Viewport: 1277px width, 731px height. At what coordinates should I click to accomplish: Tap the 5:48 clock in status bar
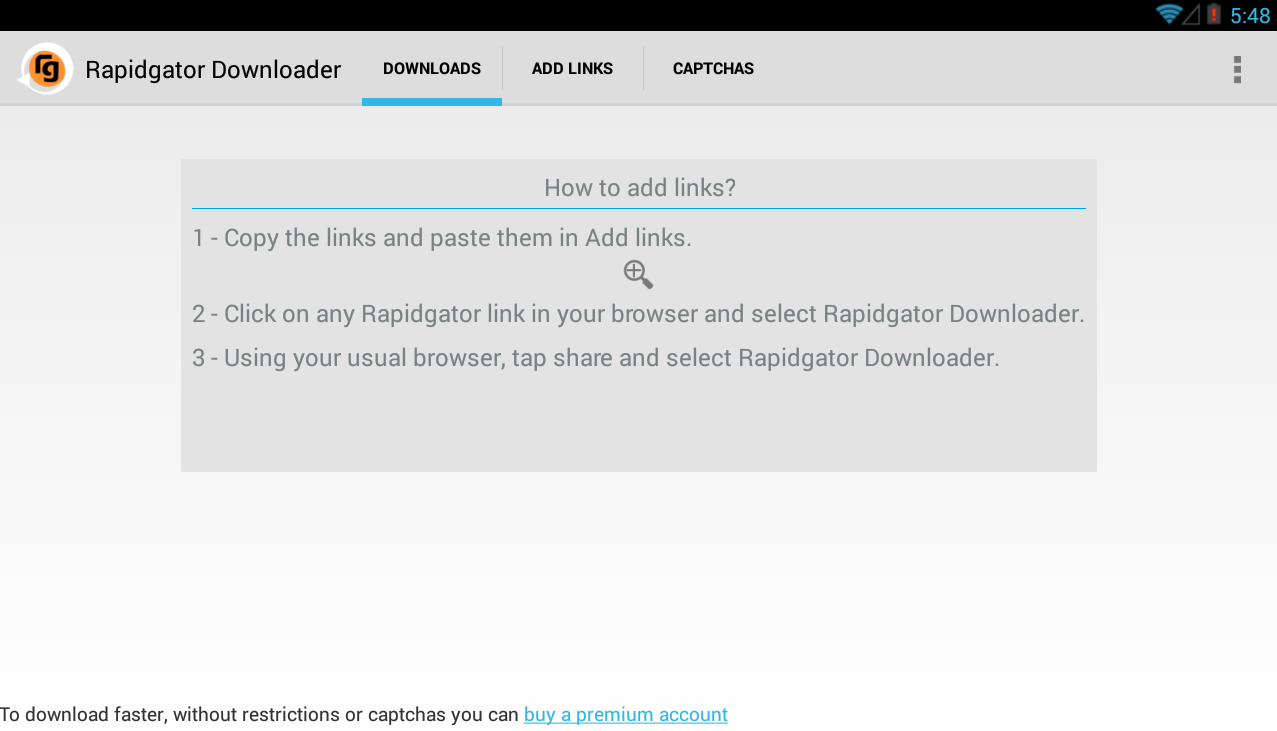tap(1250, 15)
